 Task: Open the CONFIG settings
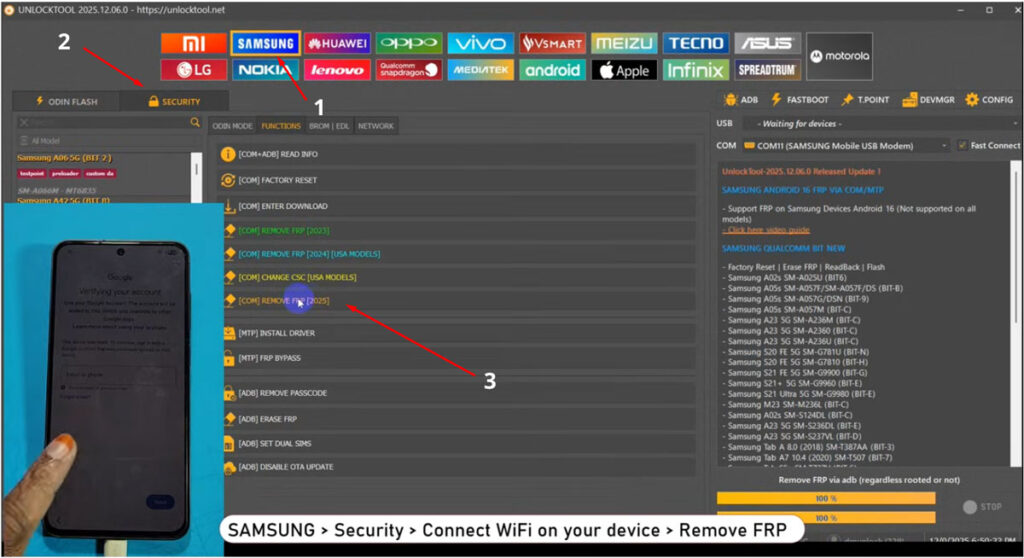pos(989,100)
